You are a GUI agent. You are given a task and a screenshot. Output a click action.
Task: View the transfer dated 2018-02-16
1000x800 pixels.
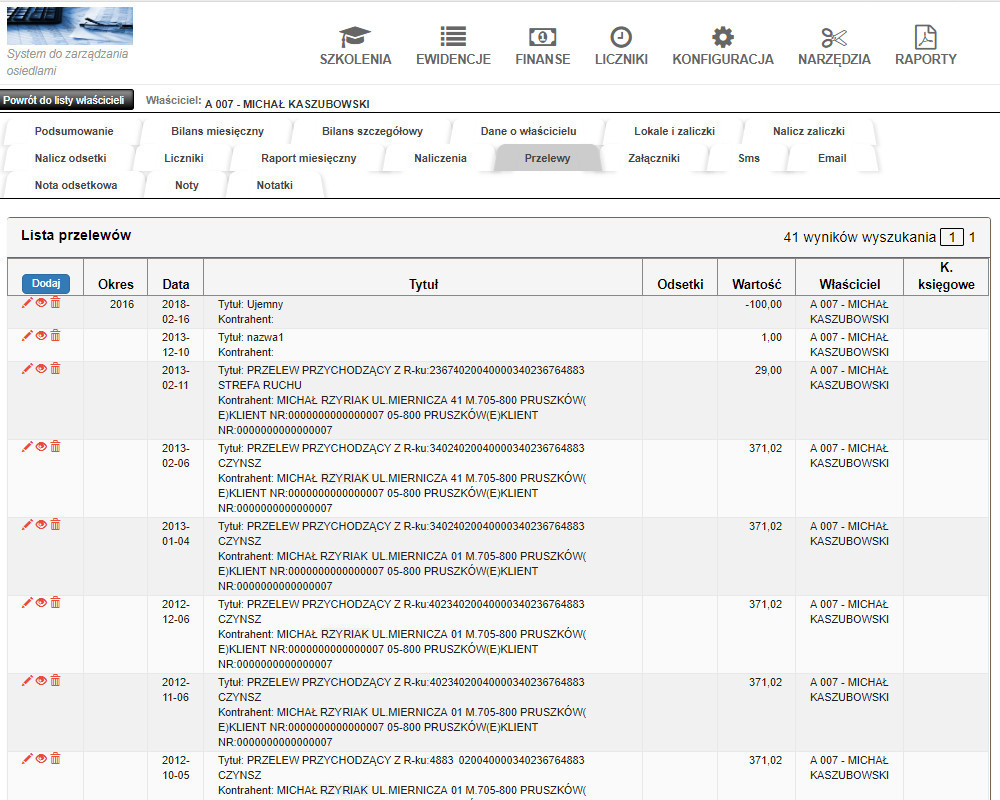41,302
